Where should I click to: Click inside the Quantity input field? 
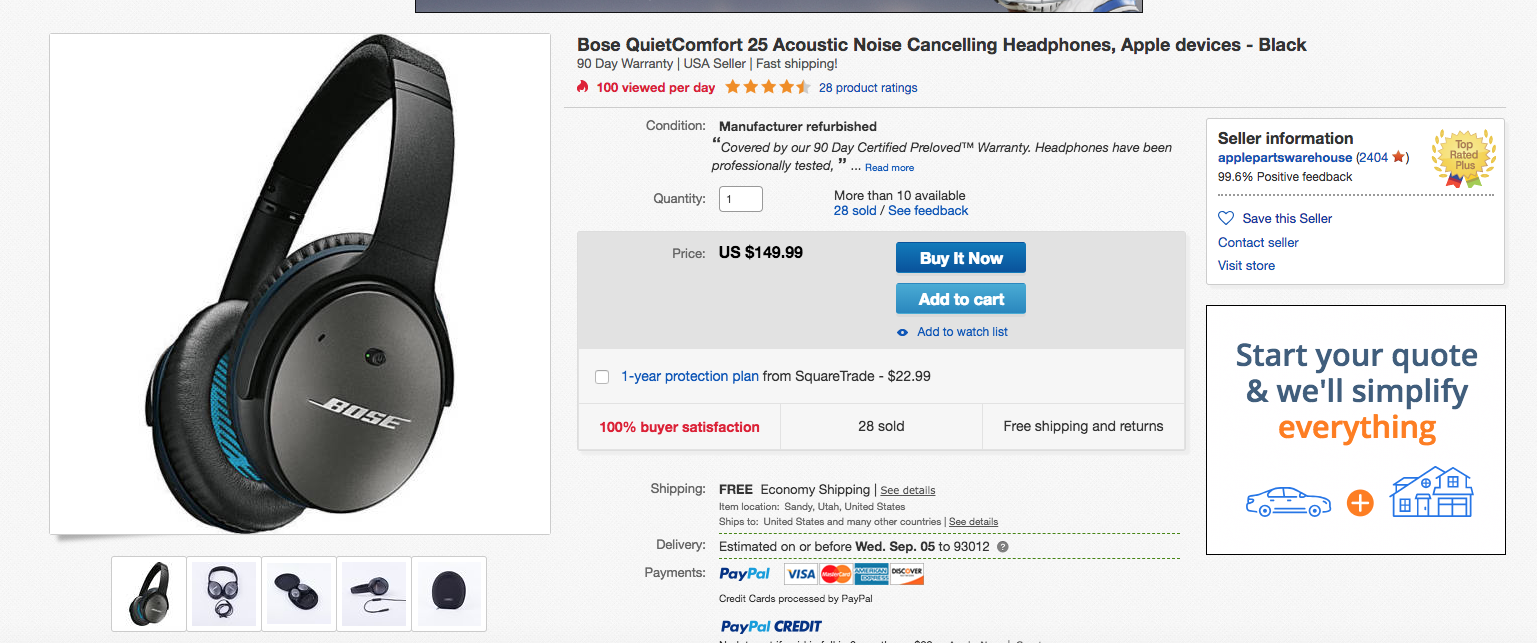[740, 199]
